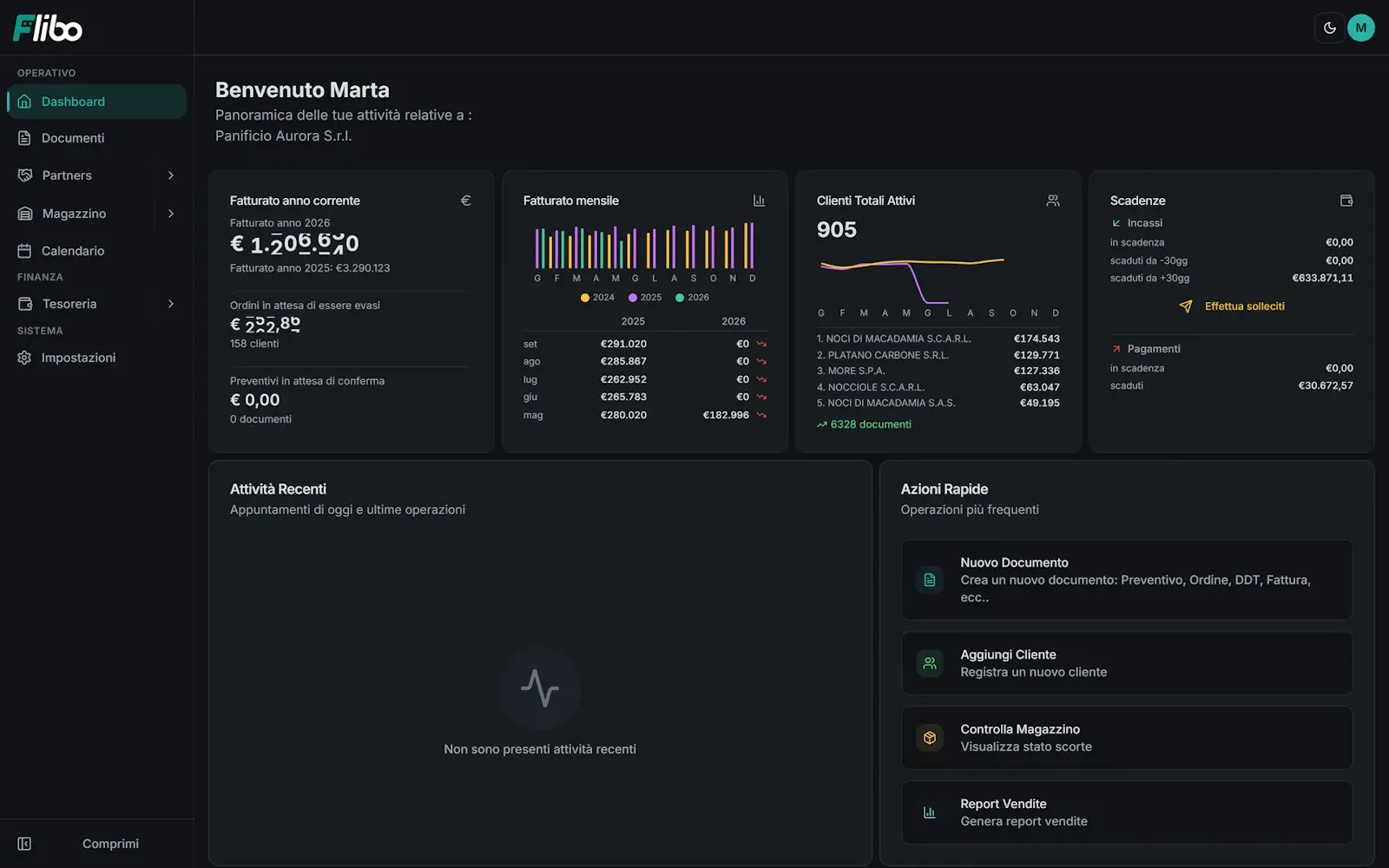Open the Partners menu item
Image resolution: width=1389 pixels, height=868 pixels.
coord(67,175)
